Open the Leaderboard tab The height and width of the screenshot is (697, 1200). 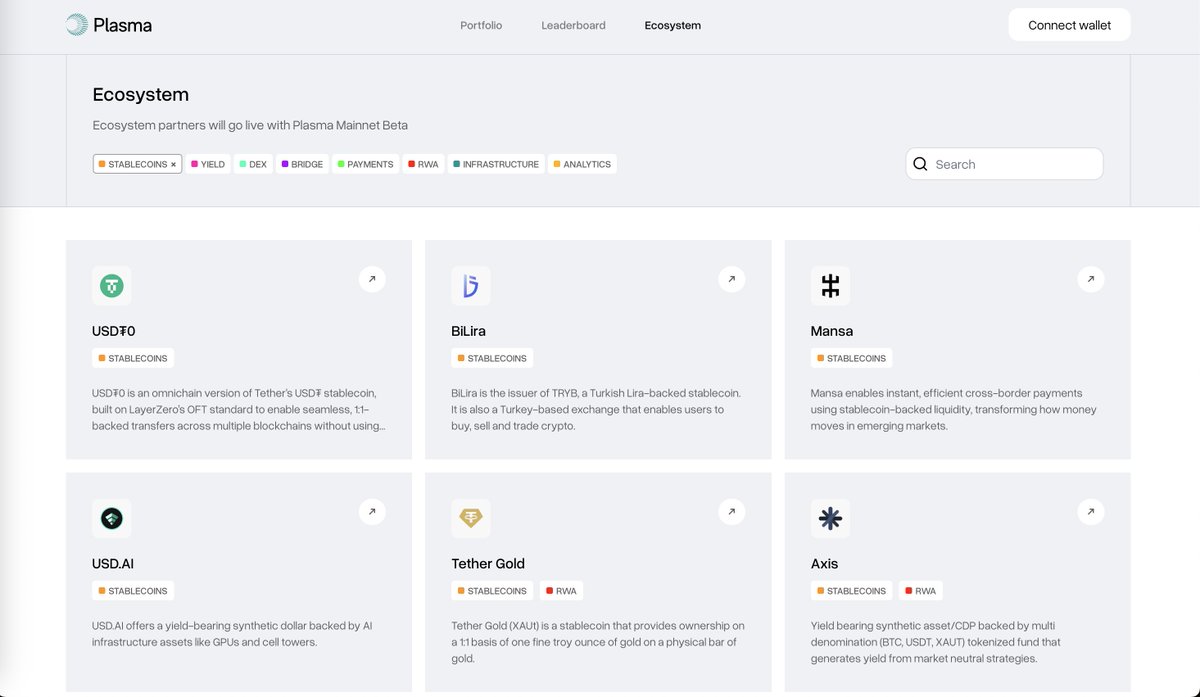[573, 25]
